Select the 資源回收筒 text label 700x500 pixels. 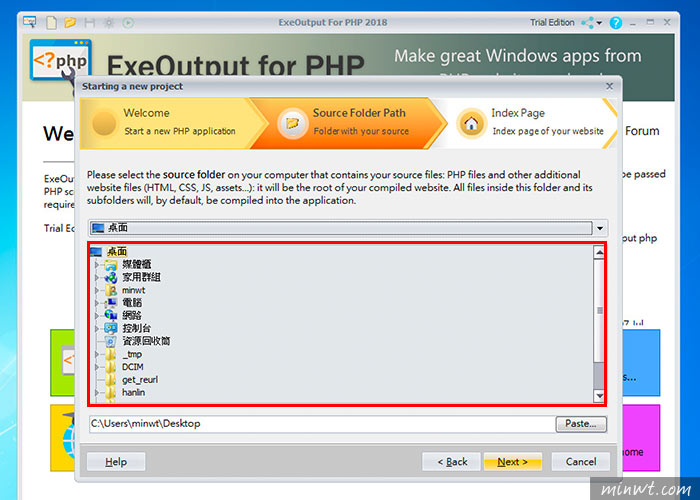click(146, 342)
